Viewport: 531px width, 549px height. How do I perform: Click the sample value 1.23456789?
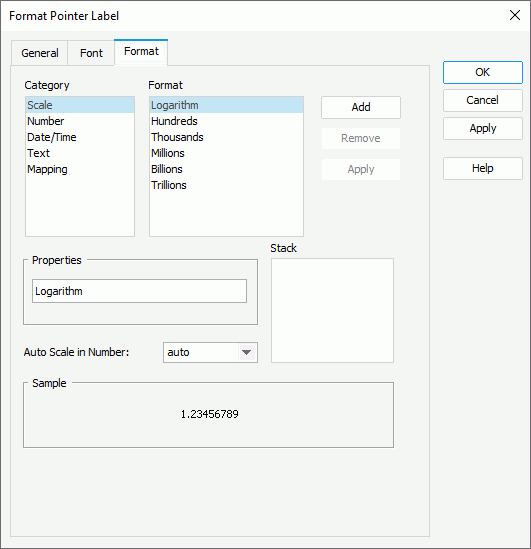209,414
